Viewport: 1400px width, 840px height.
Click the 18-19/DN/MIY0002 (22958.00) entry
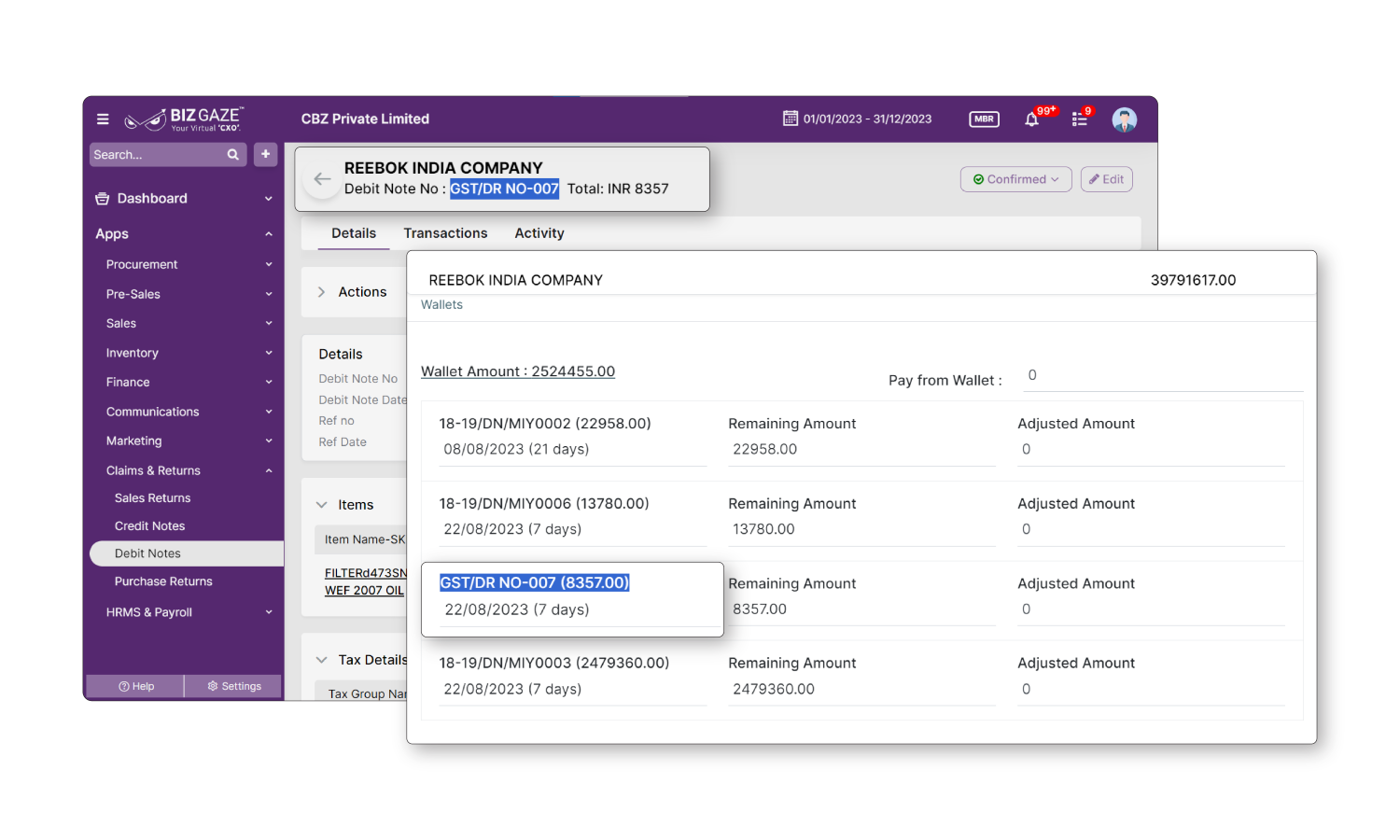click(545, 424)
